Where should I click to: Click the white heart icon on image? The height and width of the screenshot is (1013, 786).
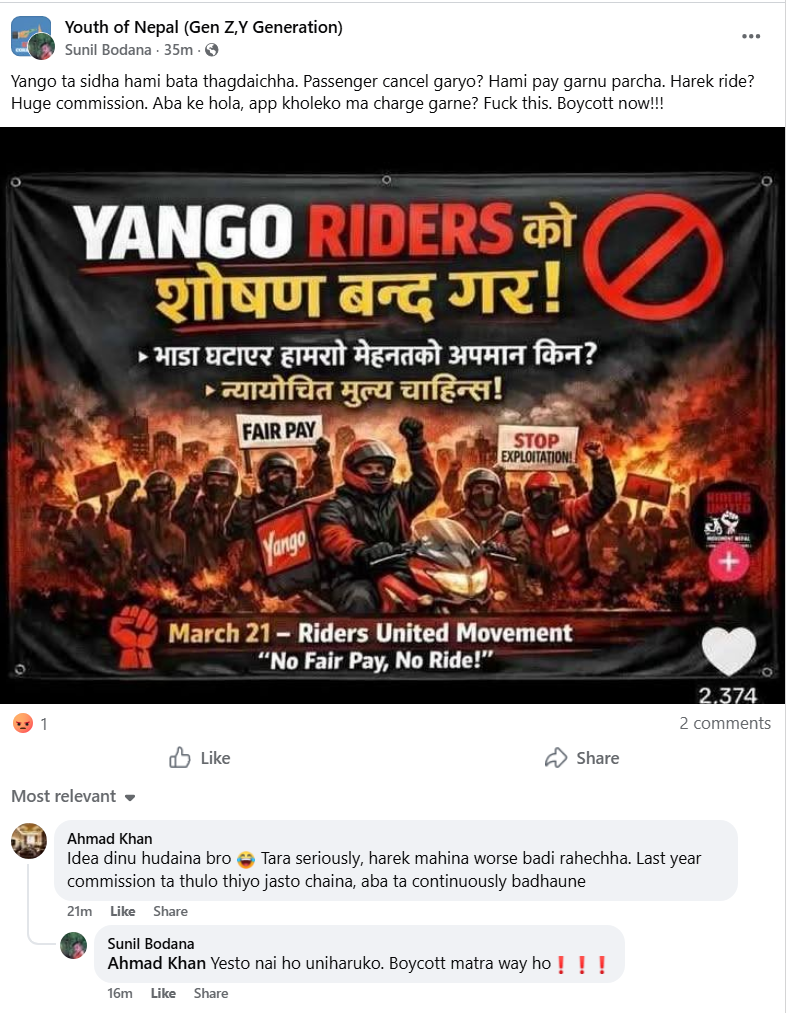coord(729,650)
